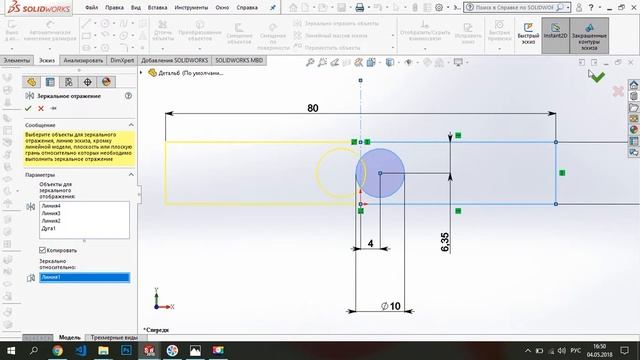Open help for Зеркальное отражение
Viewport: 640px width, 360px height.
pyautogui.click(x=128, y=96)
